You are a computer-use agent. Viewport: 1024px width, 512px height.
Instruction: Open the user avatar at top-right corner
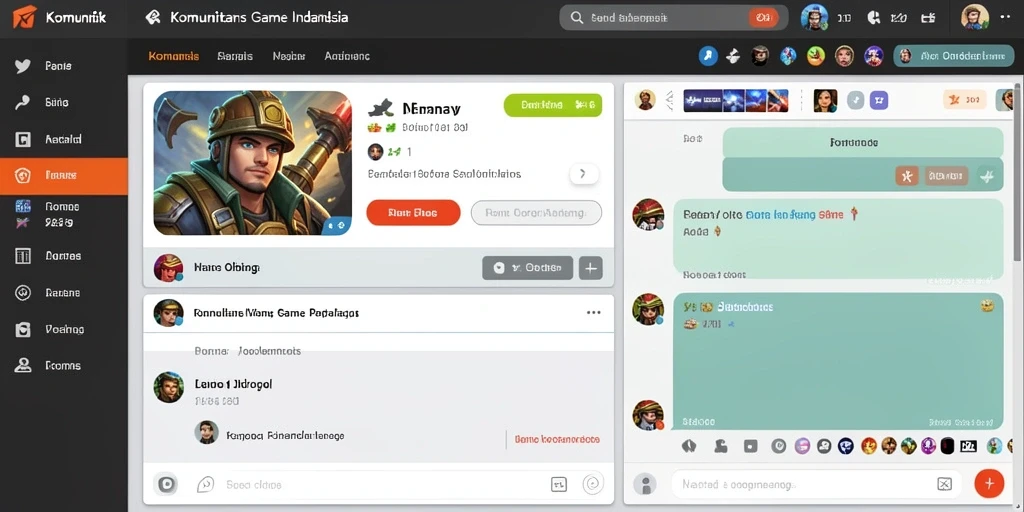974,18
